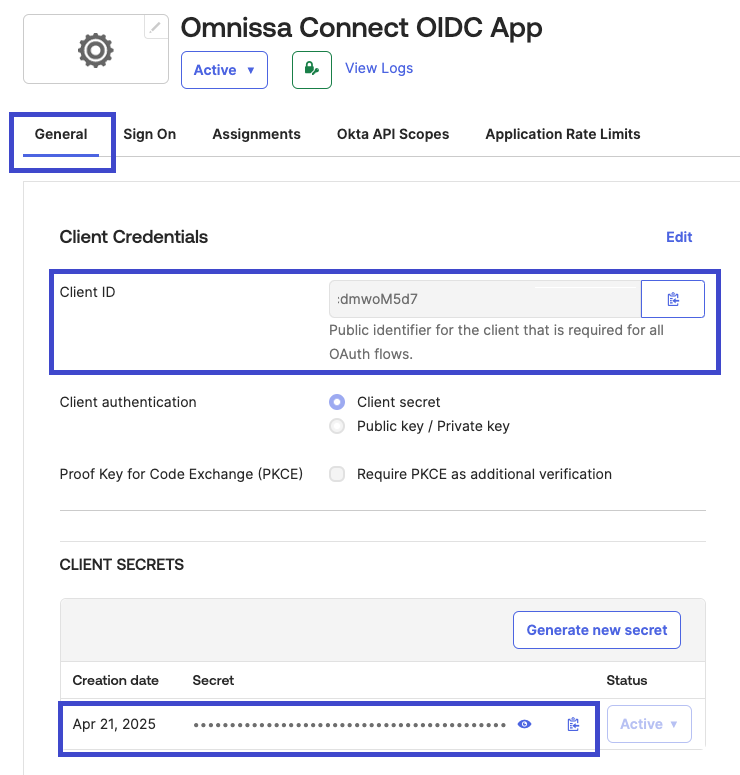Viewport: 740px width, 775px height.
Task: Click the Secret column header
Action: (213, 681)
